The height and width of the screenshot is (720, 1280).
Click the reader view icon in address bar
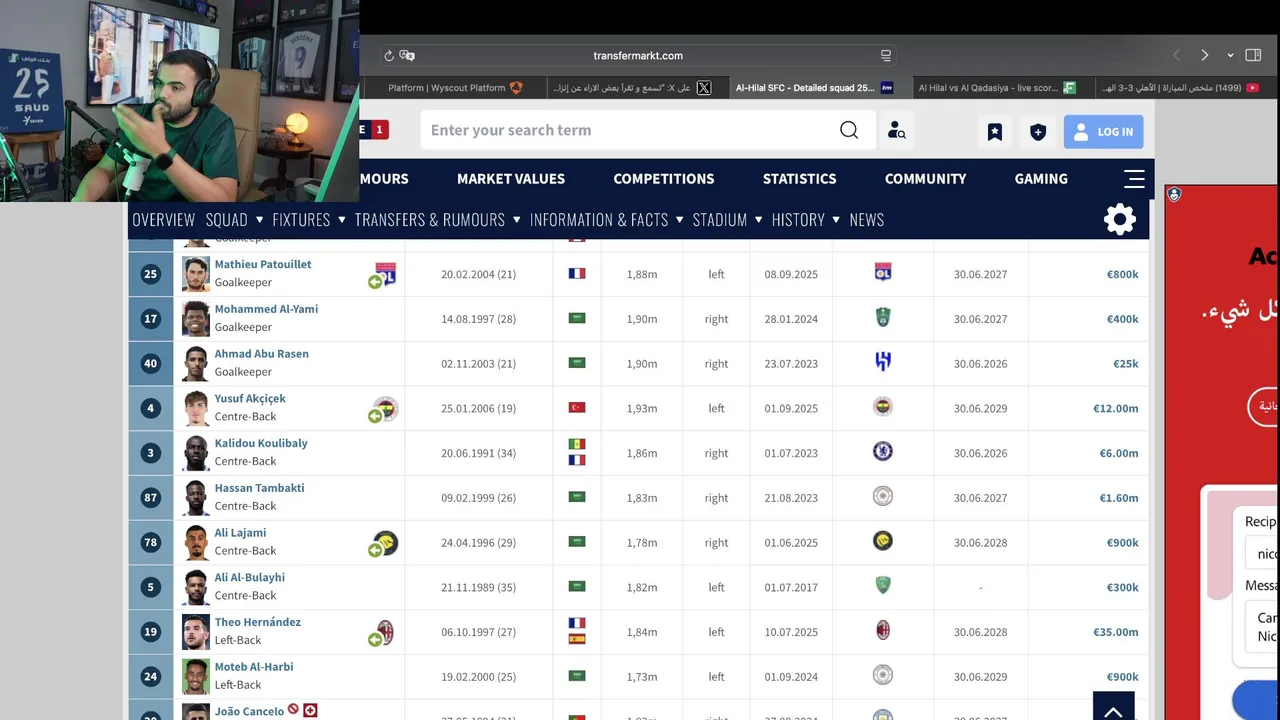point(885,56)
